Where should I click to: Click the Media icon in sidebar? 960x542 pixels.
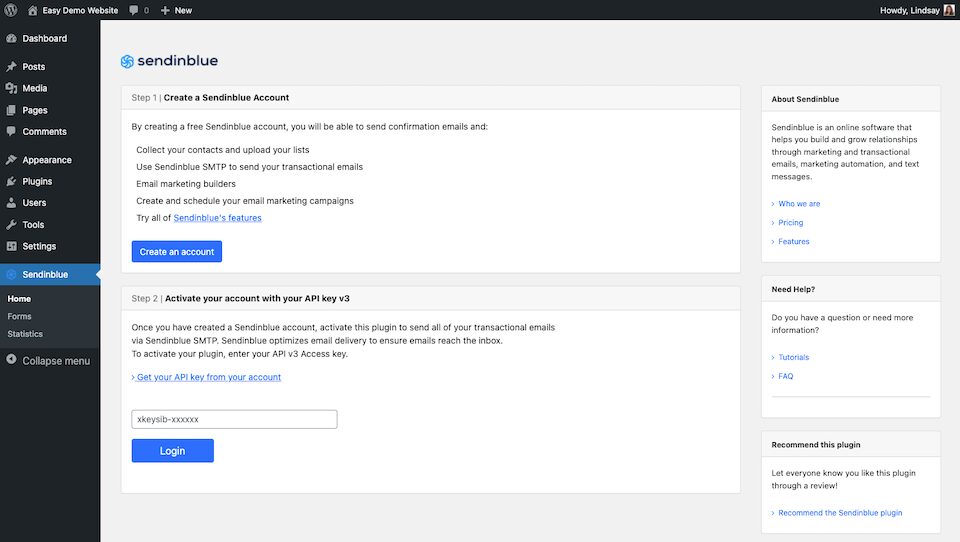[11, 88]
